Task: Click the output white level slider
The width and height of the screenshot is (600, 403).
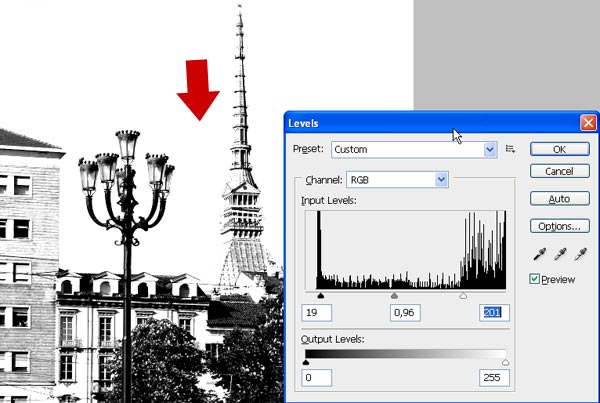Action: [505, 362]
